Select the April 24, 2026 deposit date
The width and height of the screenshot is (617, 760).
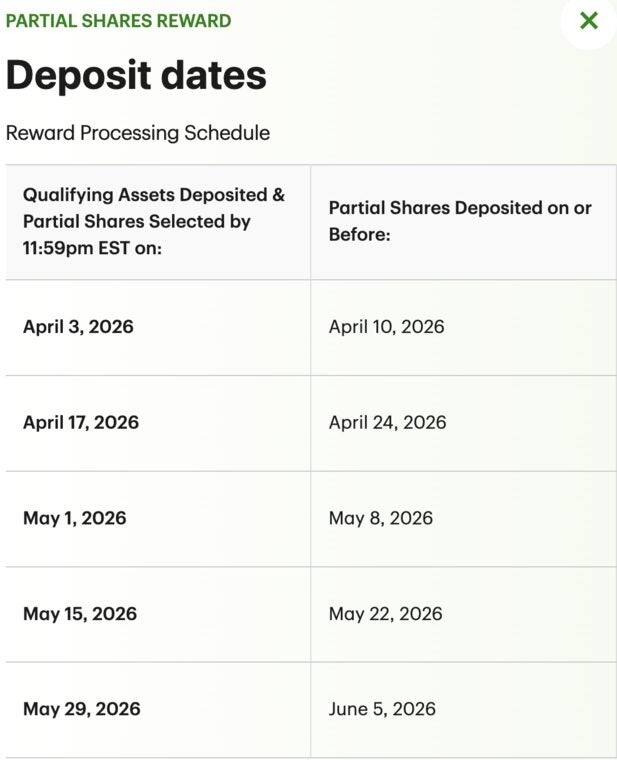click(x=387, y=422)
